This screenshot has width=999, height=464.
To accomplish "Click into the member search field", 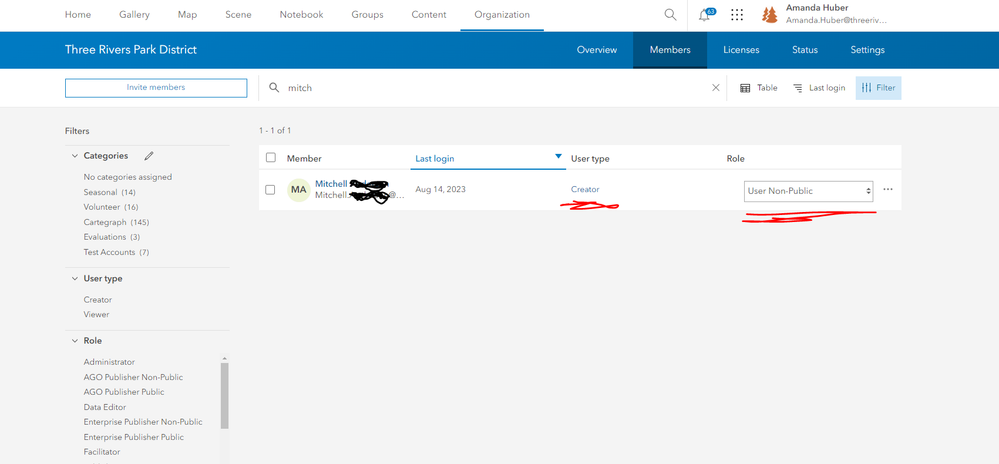I will 494,88.
